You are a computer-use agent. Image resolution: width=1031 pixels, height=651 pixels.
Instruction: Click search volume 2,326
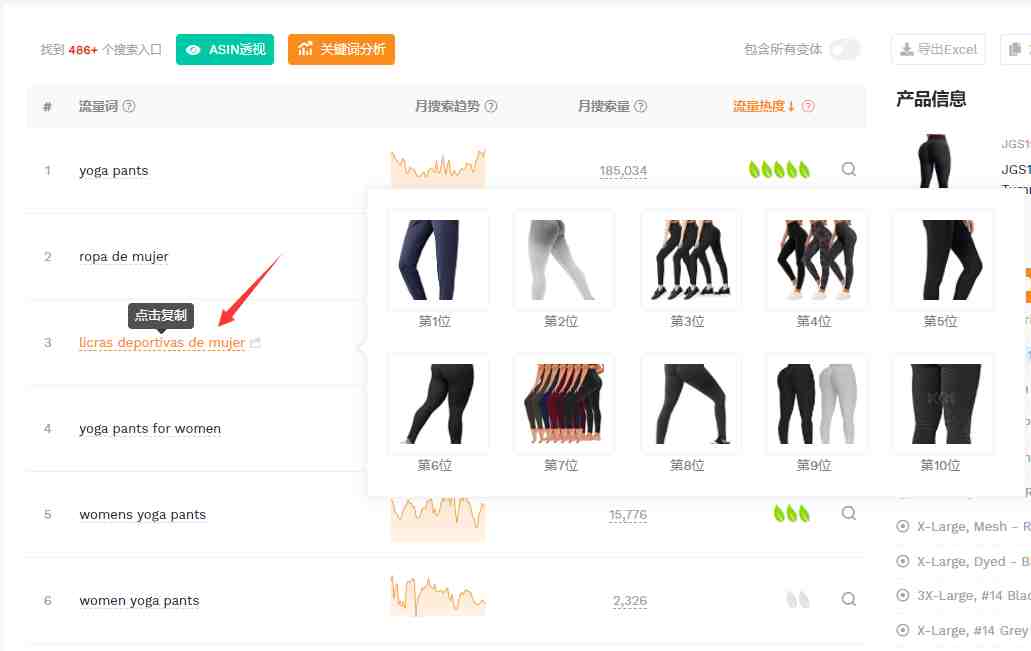click(630, 601)
